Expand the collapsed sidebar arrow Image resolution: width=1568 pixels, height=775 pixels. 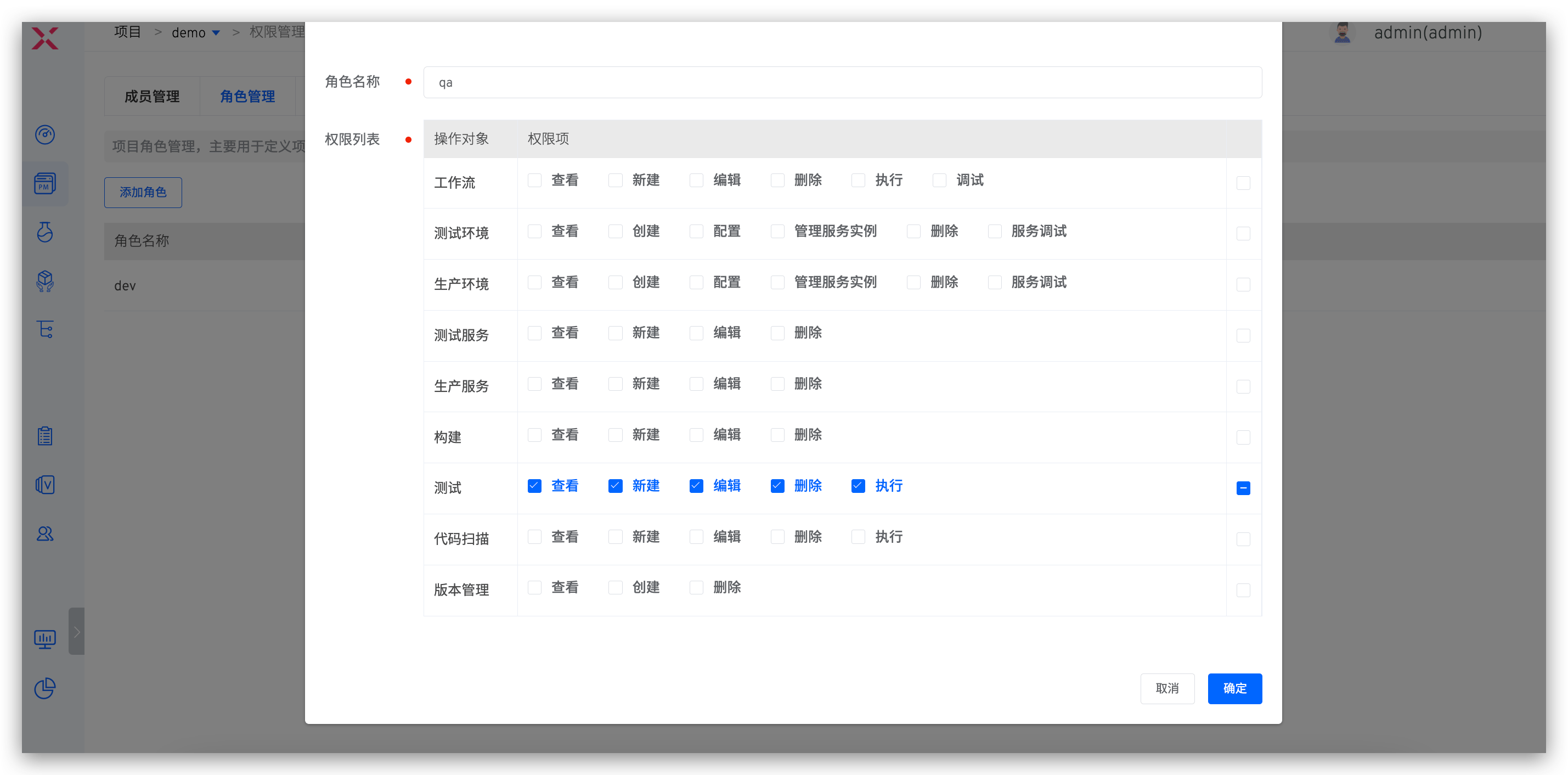(77, 631)
